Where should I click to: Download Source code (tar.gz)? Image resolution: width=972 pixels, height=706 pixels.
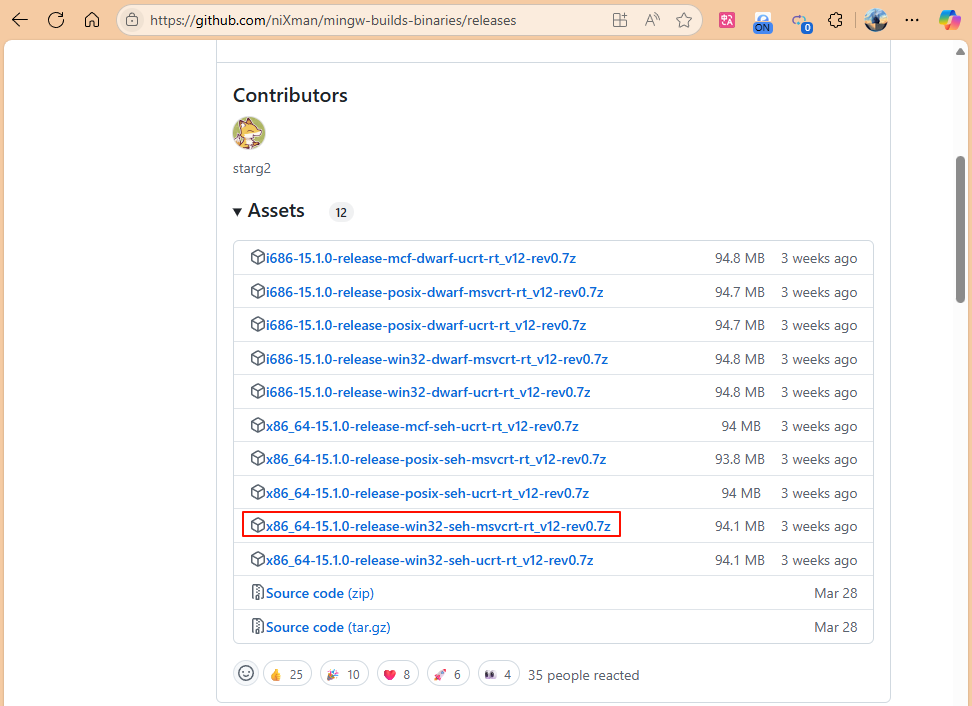pyautogui.click(x=328, y=627)
